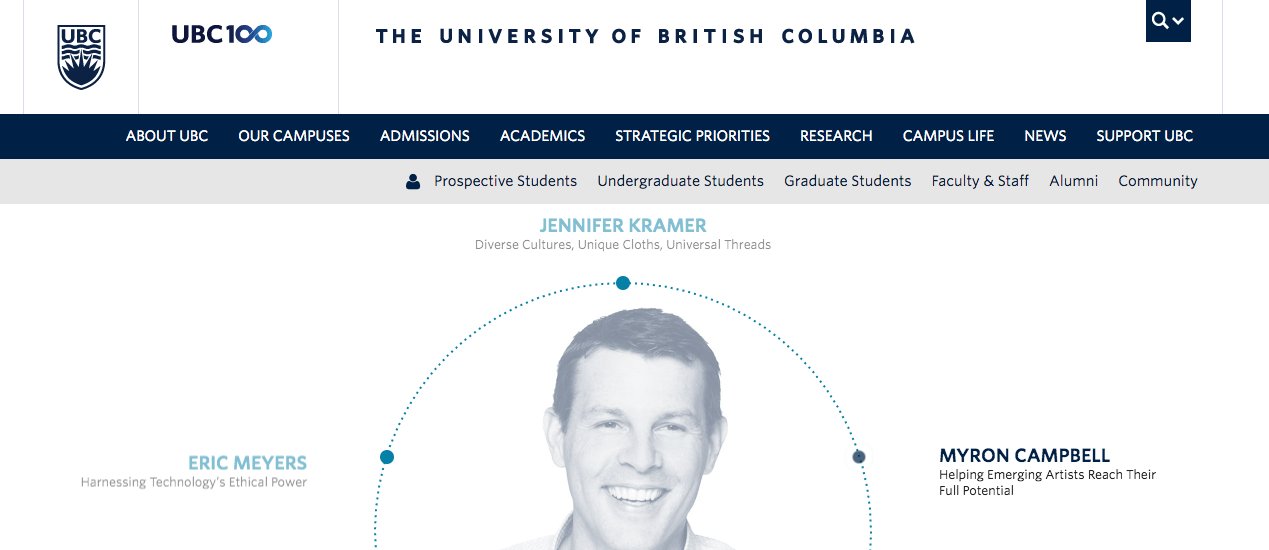Click the UBC crest logo
Screen dimensions: 1269x550
pos(81,56)
